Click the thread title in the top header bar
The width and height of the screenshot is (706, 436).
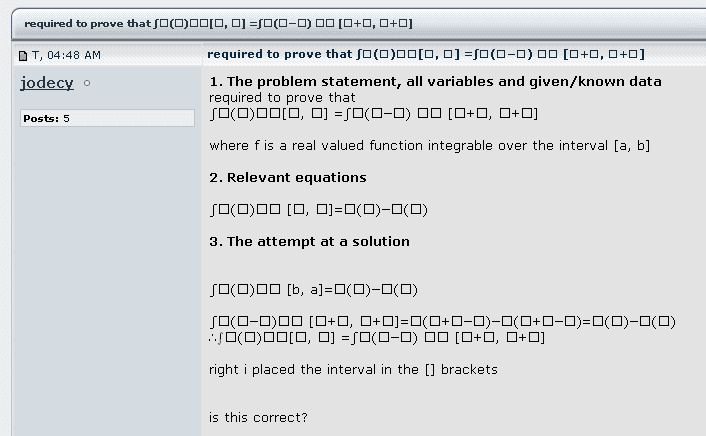[x=218, y=23]
